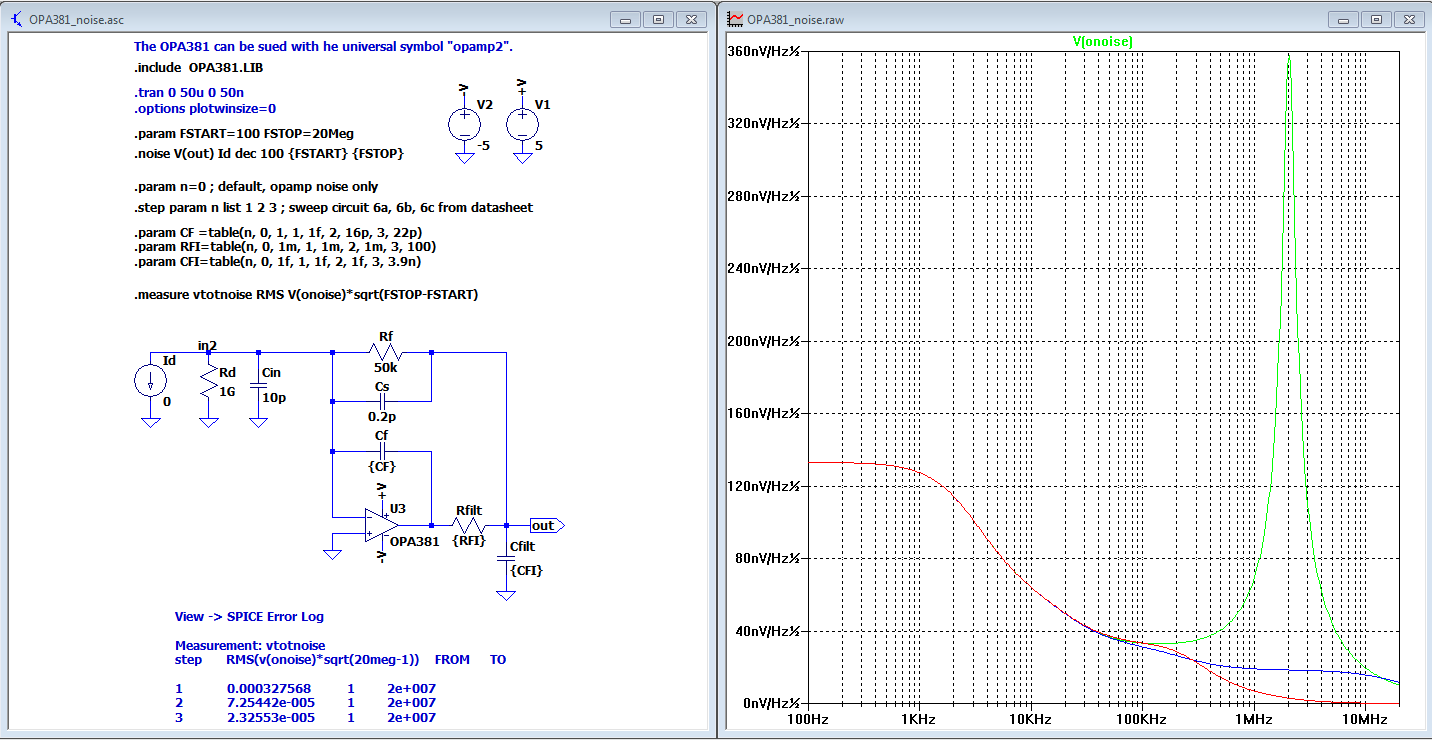Select the Rd resistor symbol
This screenshot has height=740, width=1432.
[209, 380]
